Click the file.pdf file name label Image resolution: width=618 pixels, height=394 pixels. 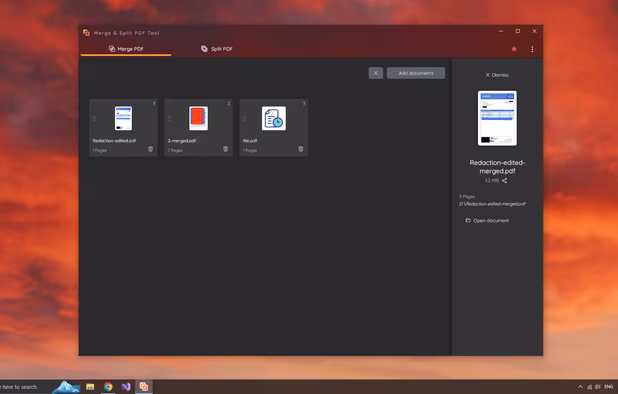[250, 141]
